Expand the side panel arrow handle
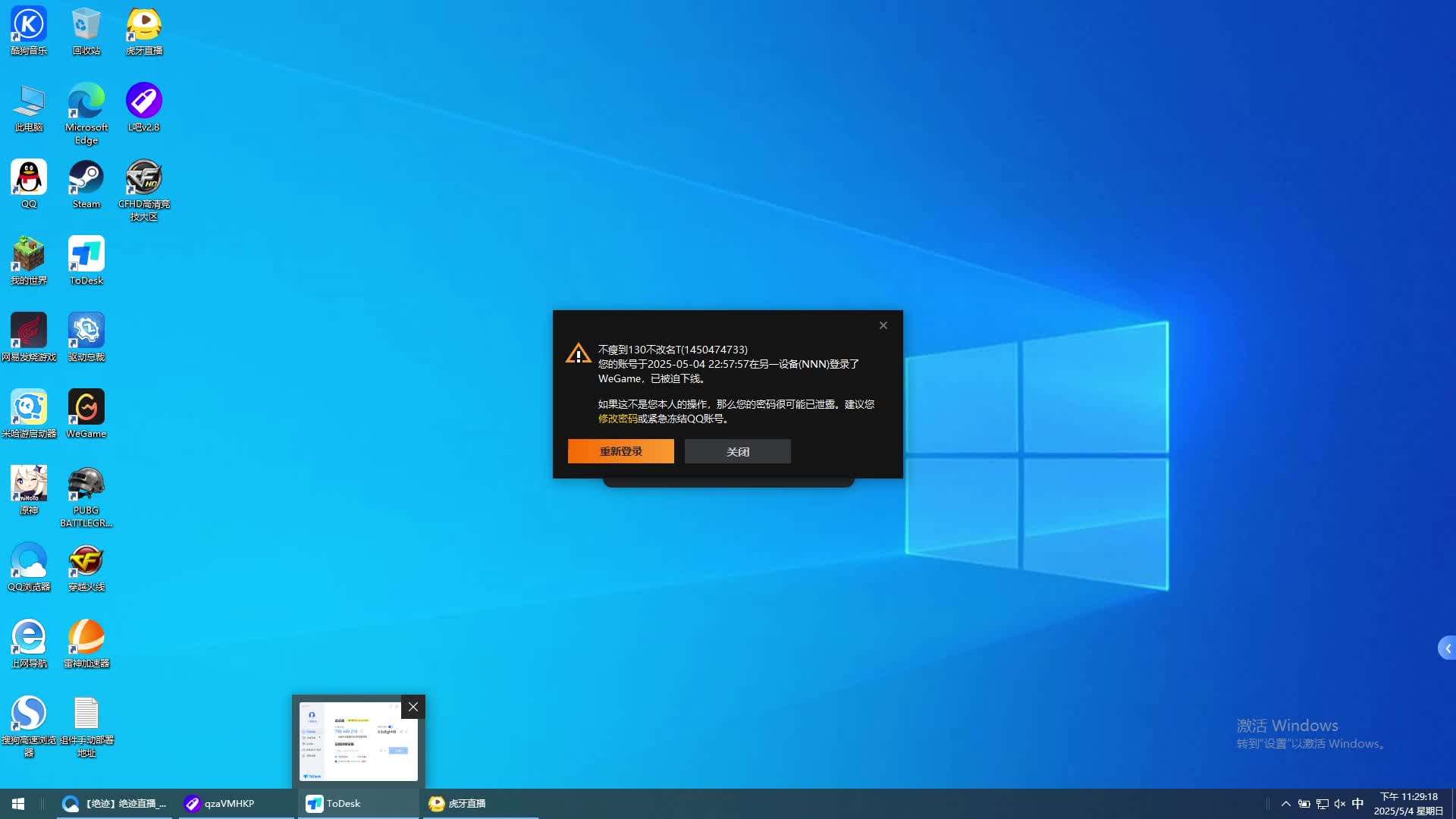Image resolution: width=1456 pixels, height=819 pixels. click(1447, 648)
